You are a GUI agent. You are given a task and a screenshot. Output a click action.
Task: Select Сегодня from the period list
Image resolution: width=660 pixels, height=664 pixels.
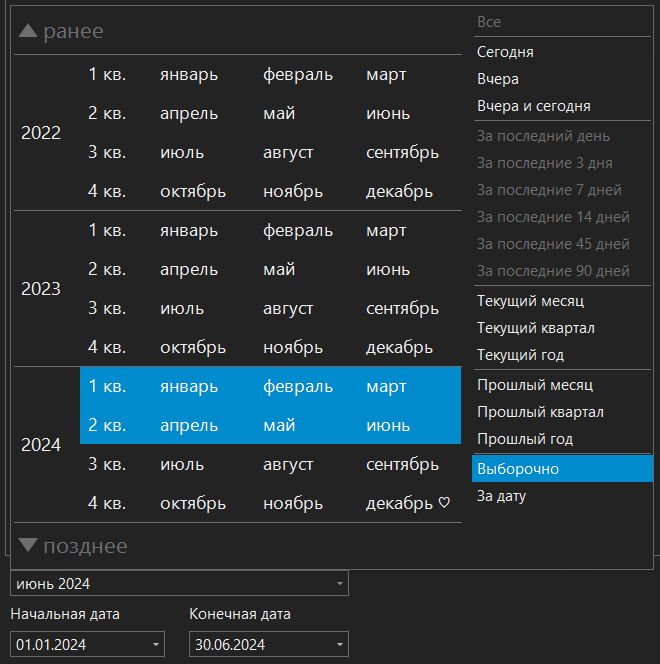pos(505,52)
